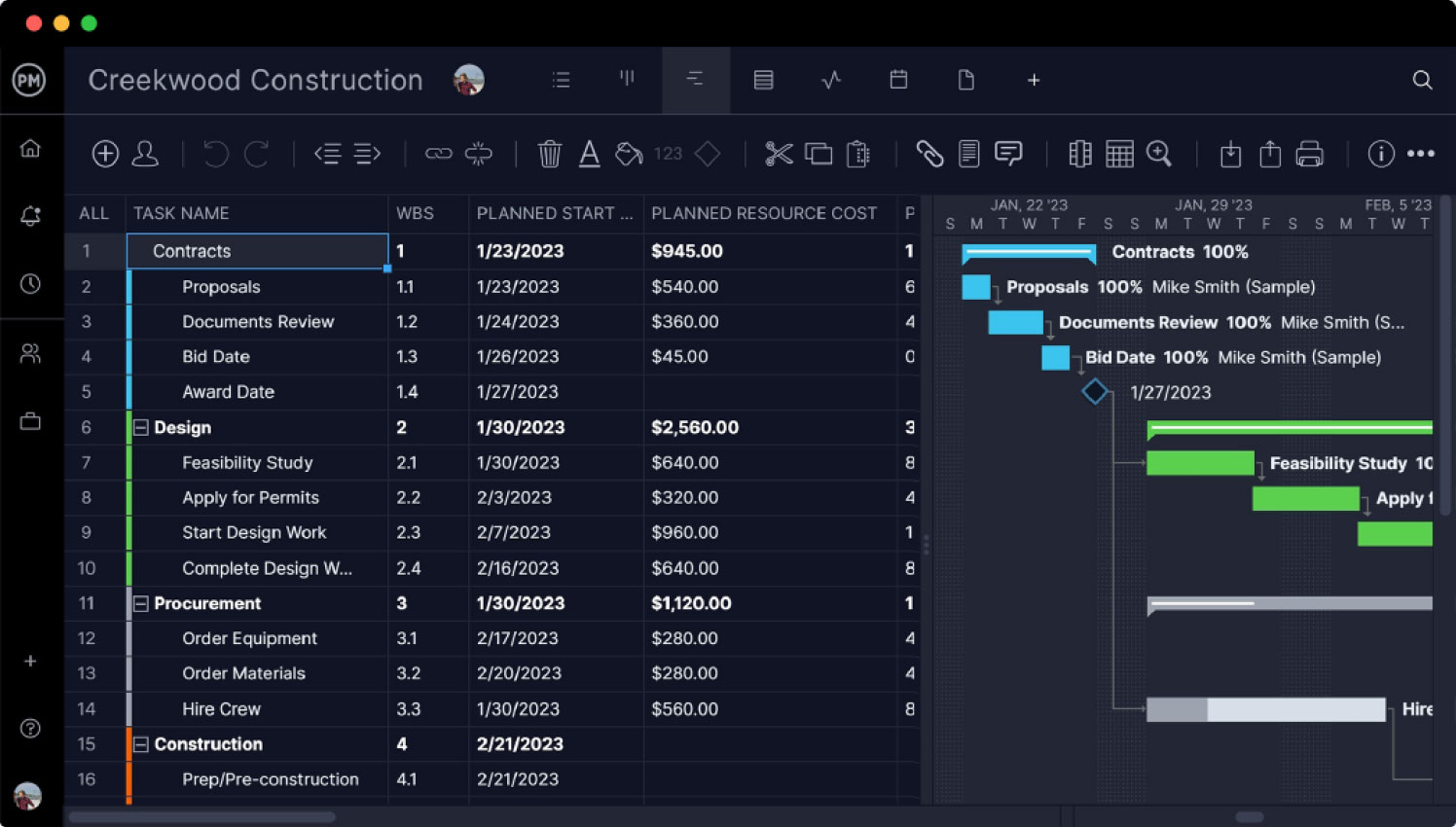
Task: Select the Feasibility Study task name cell
Action: 247,462
